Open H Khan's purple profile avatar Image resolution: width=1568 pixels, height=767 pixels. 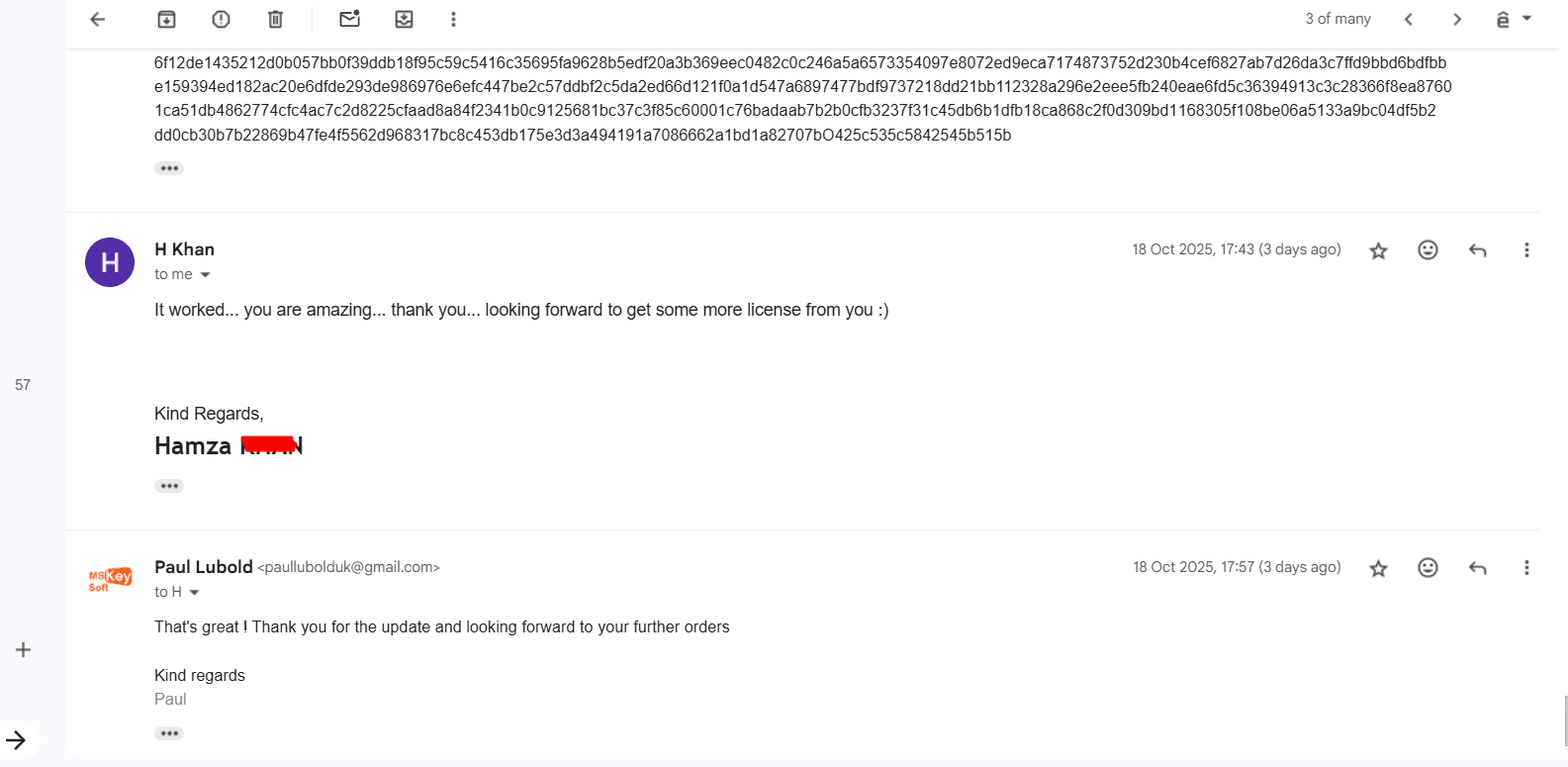coord(110,262)
